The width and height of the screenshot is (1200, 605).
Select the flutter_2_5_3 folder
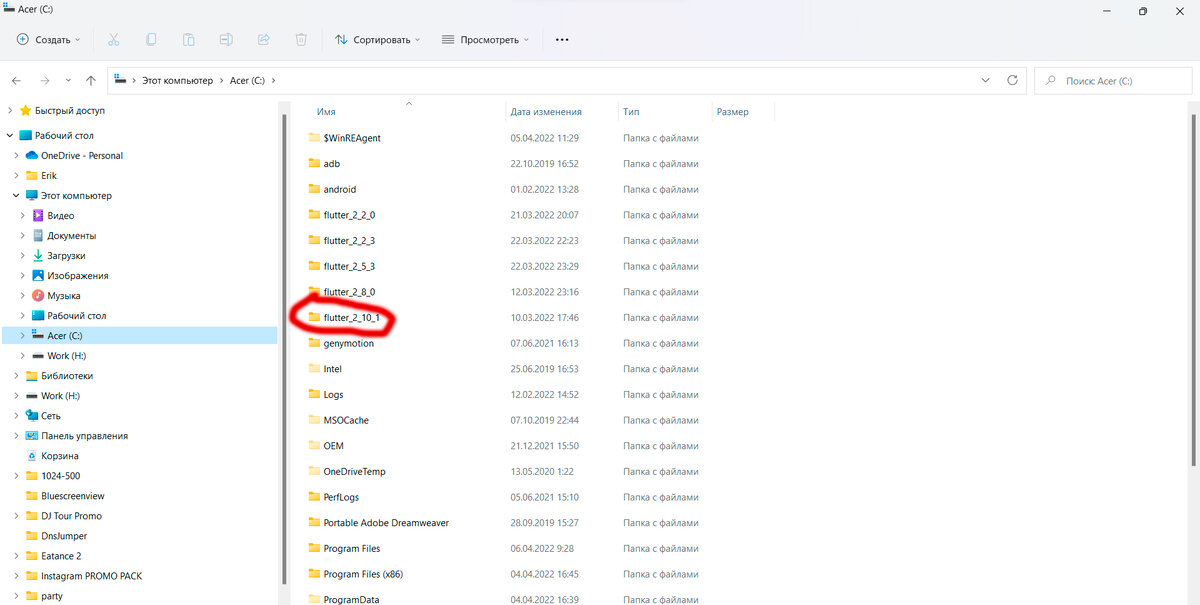click(349, 266)
